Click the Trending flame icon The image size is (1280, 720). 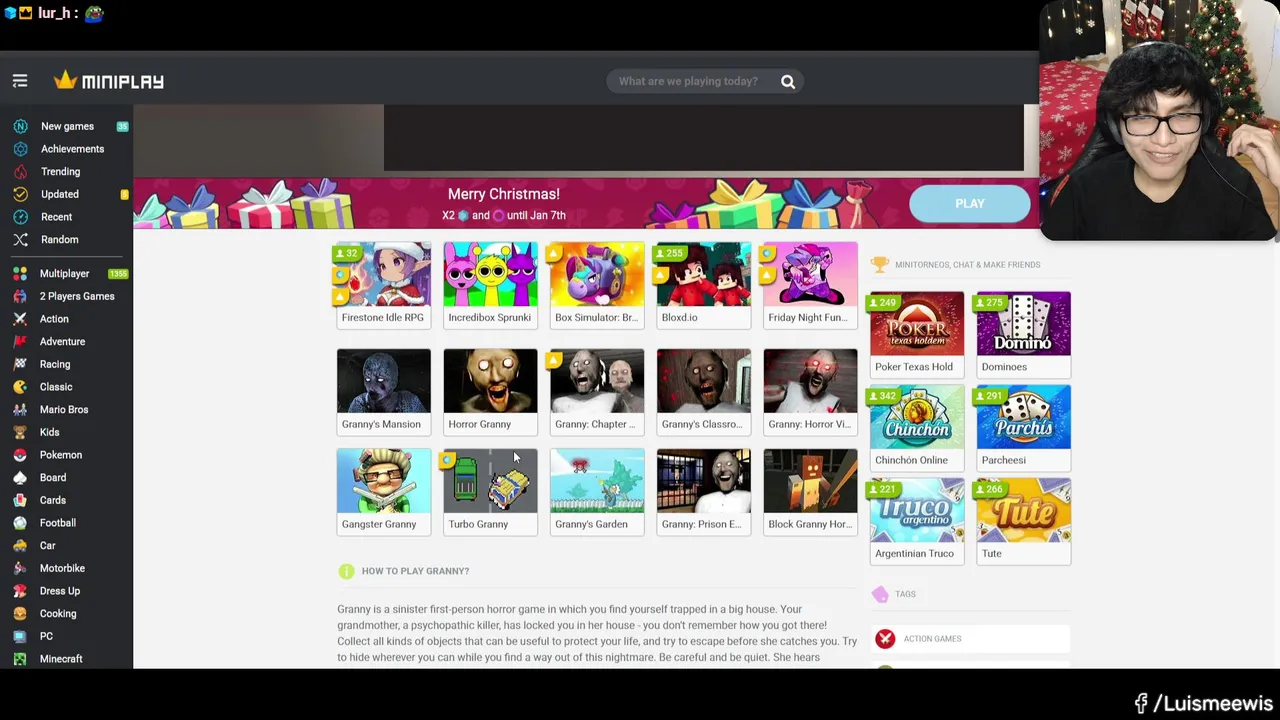point(20,172)
